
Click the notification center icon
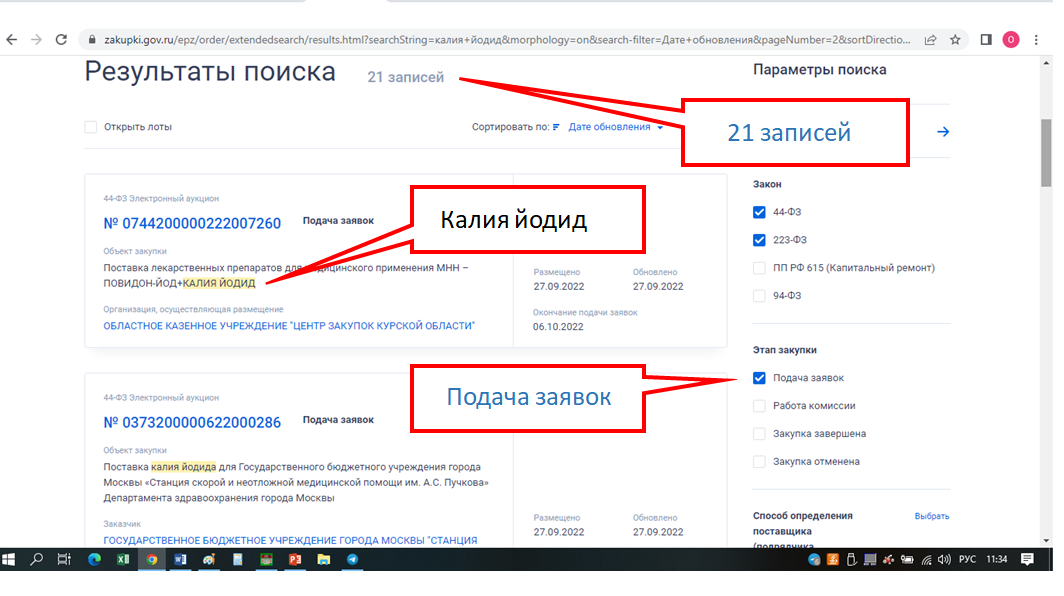click(1027, 561)
